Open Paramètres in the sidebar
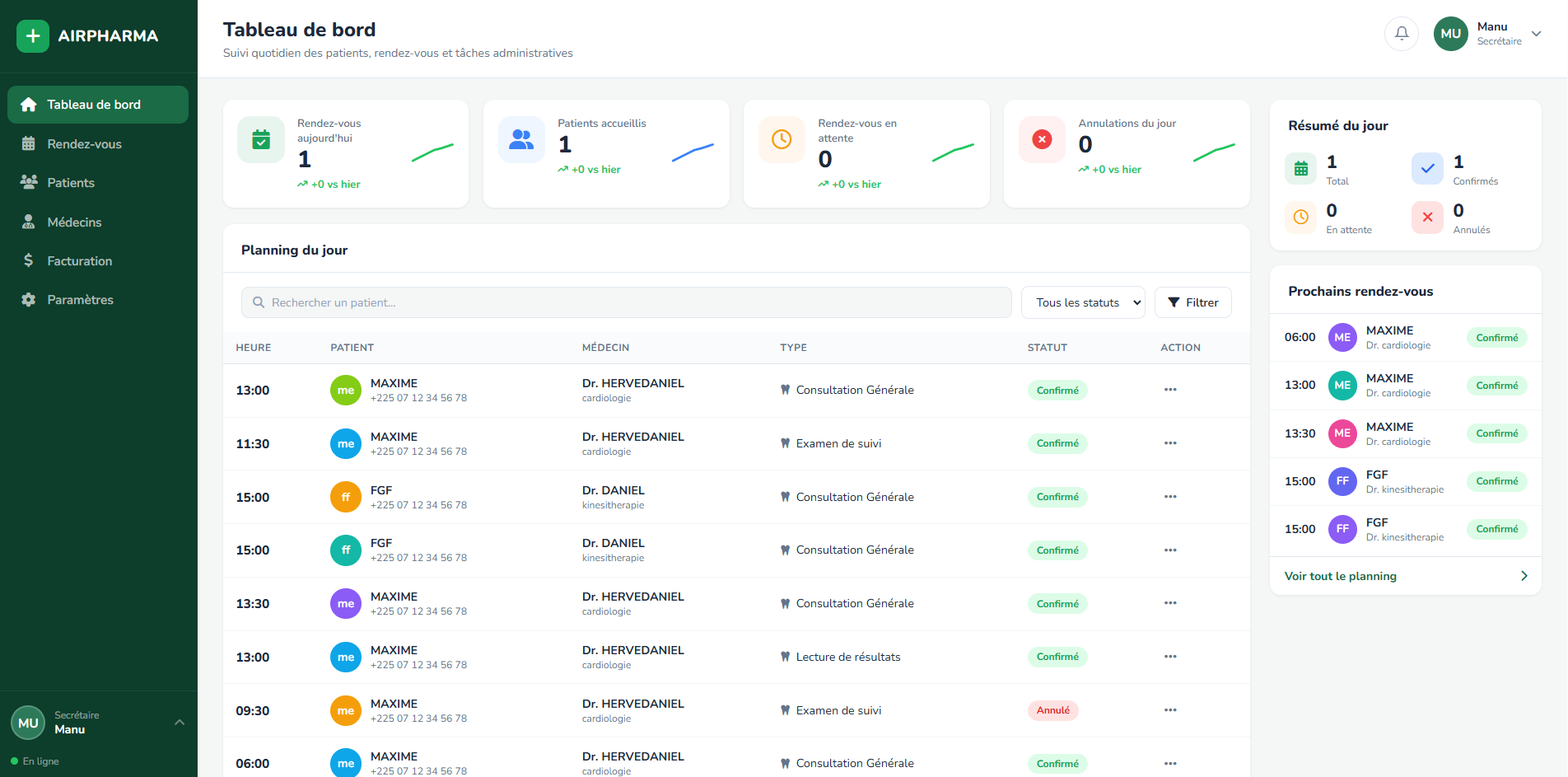The image size is (1568, 777). (98, 300)
